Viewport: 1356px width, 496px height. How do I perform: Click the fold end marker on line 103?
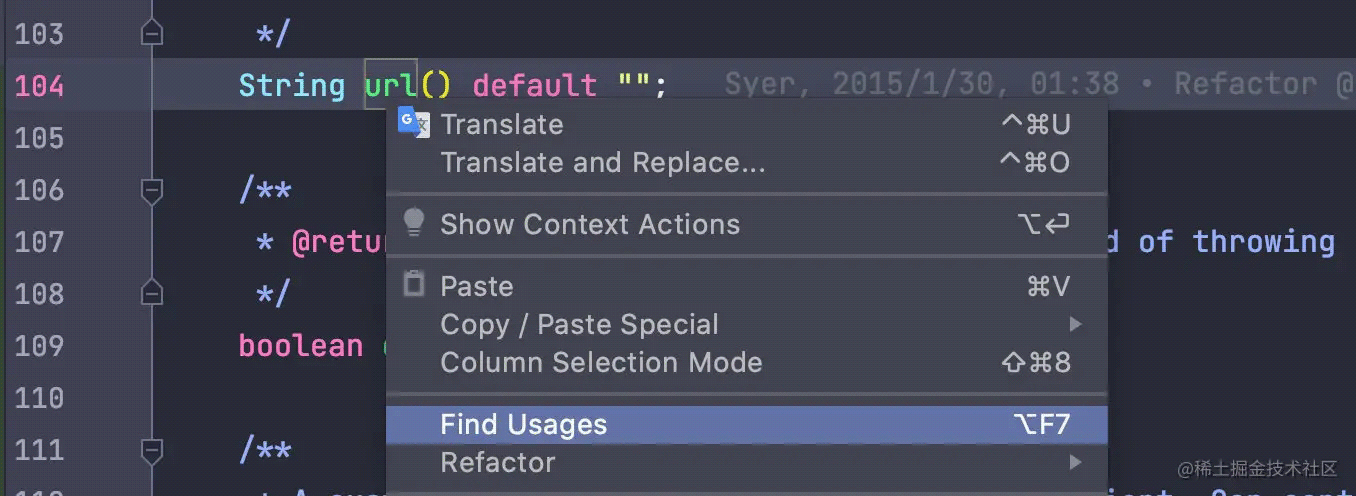pyautogui.click(x=152, y=34)
